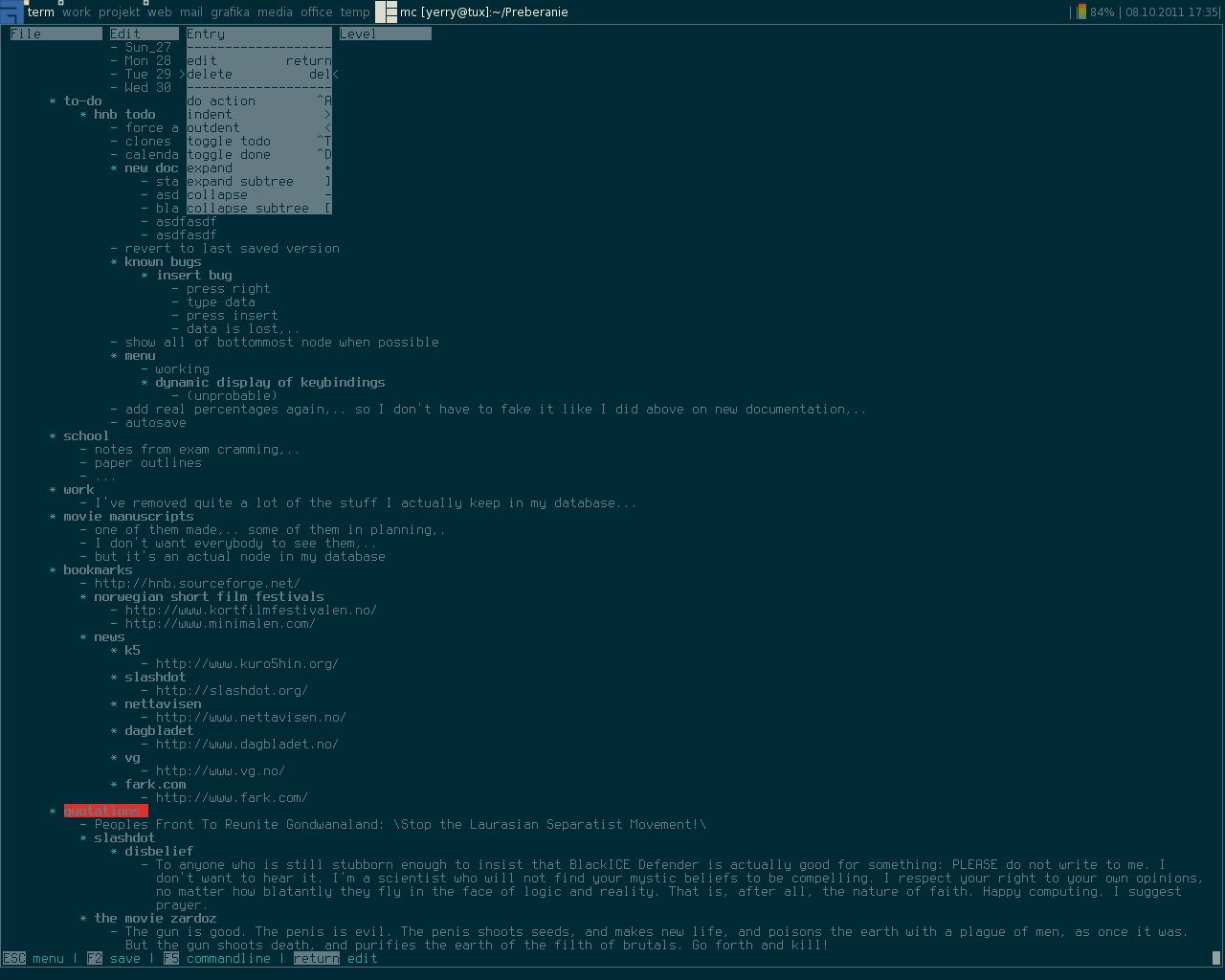Open the minimalen.com link
1225x980 pixels.
click(x=220, y=623)
